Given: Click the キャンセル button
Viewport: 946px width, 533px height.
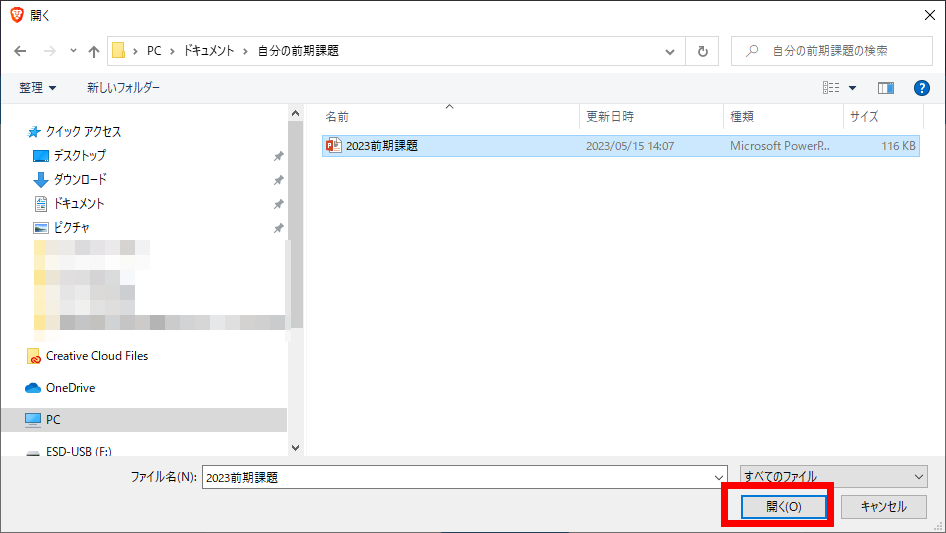Looking at the screenshot, I should click(884, 506).
